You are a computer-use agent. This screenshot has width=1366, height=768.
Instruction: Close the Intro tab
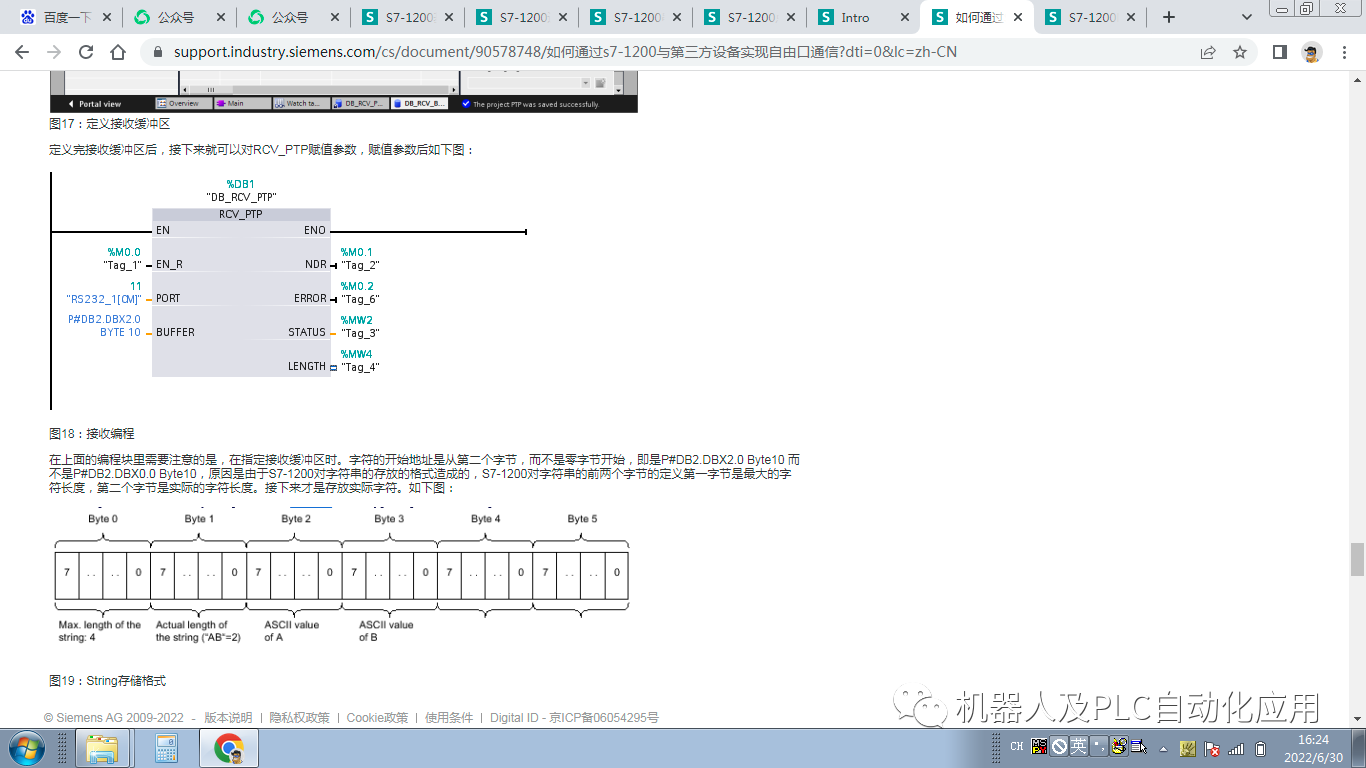(x=903, y=17)
